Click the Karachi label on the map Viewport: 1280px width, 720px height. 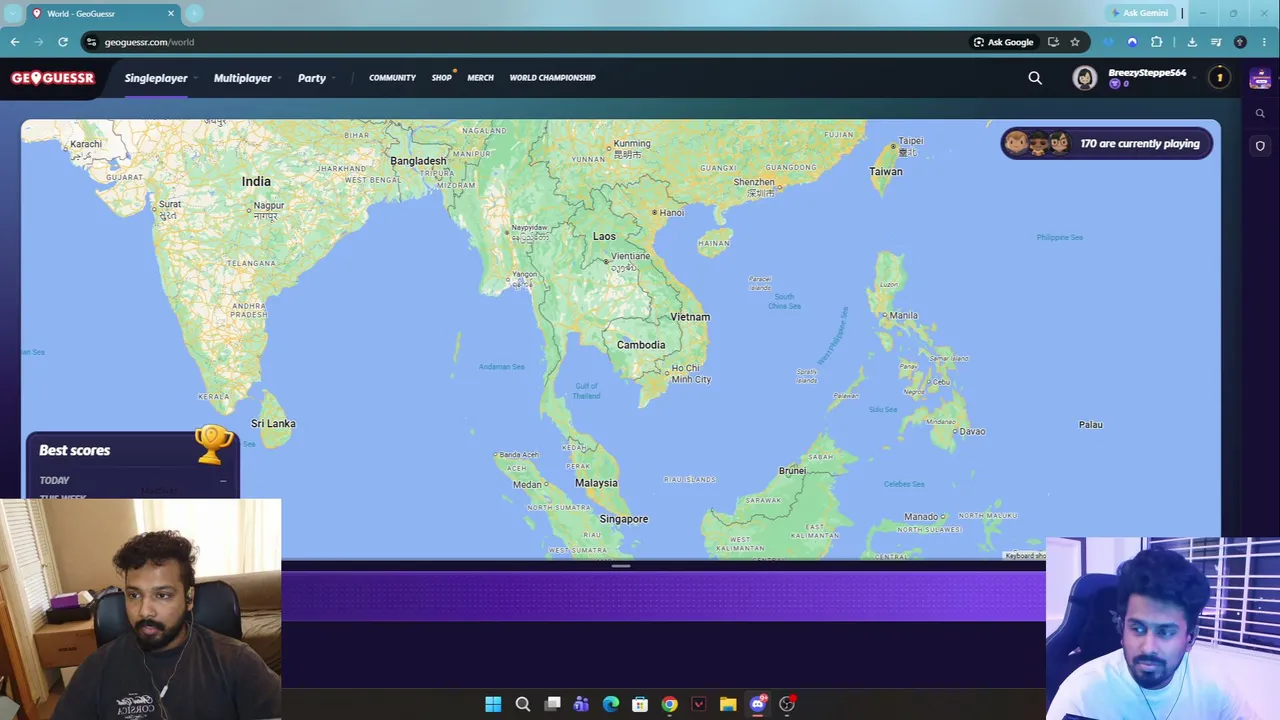tap(86, 144)
